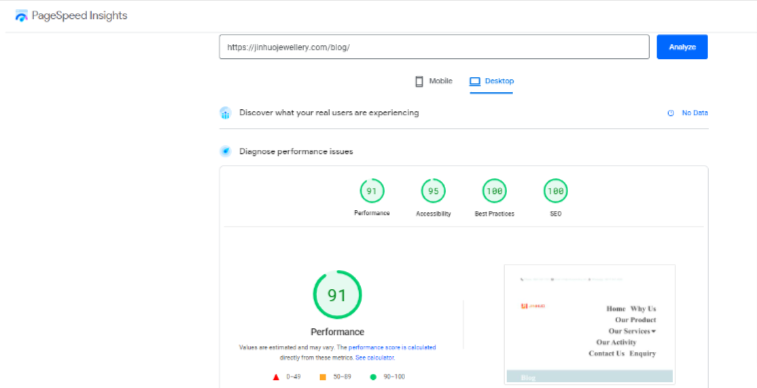Click the SEO label
Image resolution: width=757 pixels, height=388 pixels.
tap(556, 213)
